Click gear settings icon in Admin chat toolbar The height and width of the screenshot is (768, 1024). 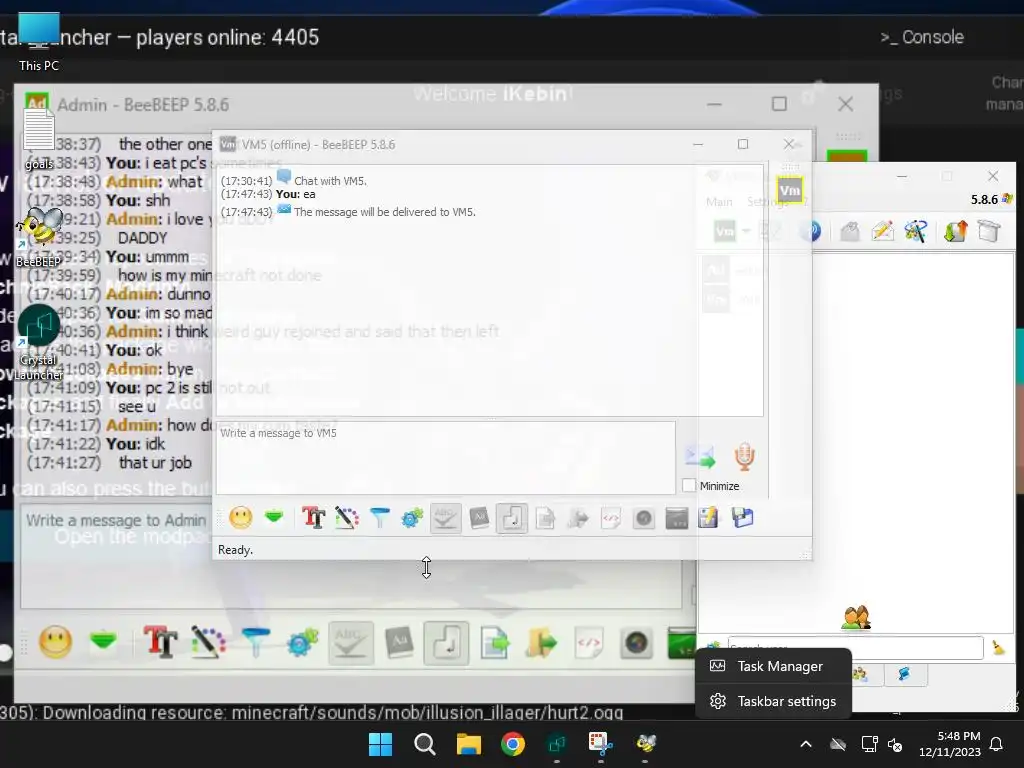point(302,643)
